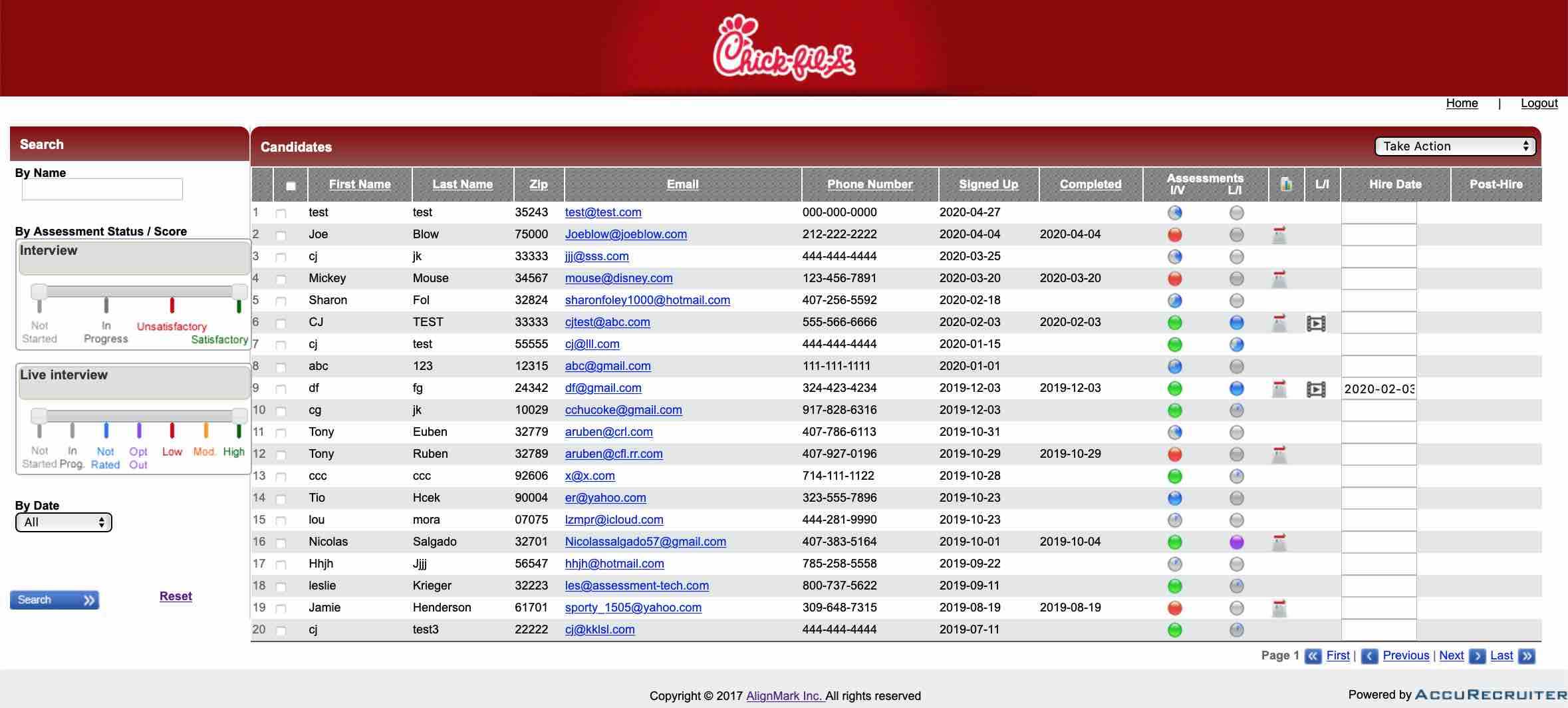Expand the By Date All dropdown
Viewport: 1568px width, 708px height.
click(64, 522)
